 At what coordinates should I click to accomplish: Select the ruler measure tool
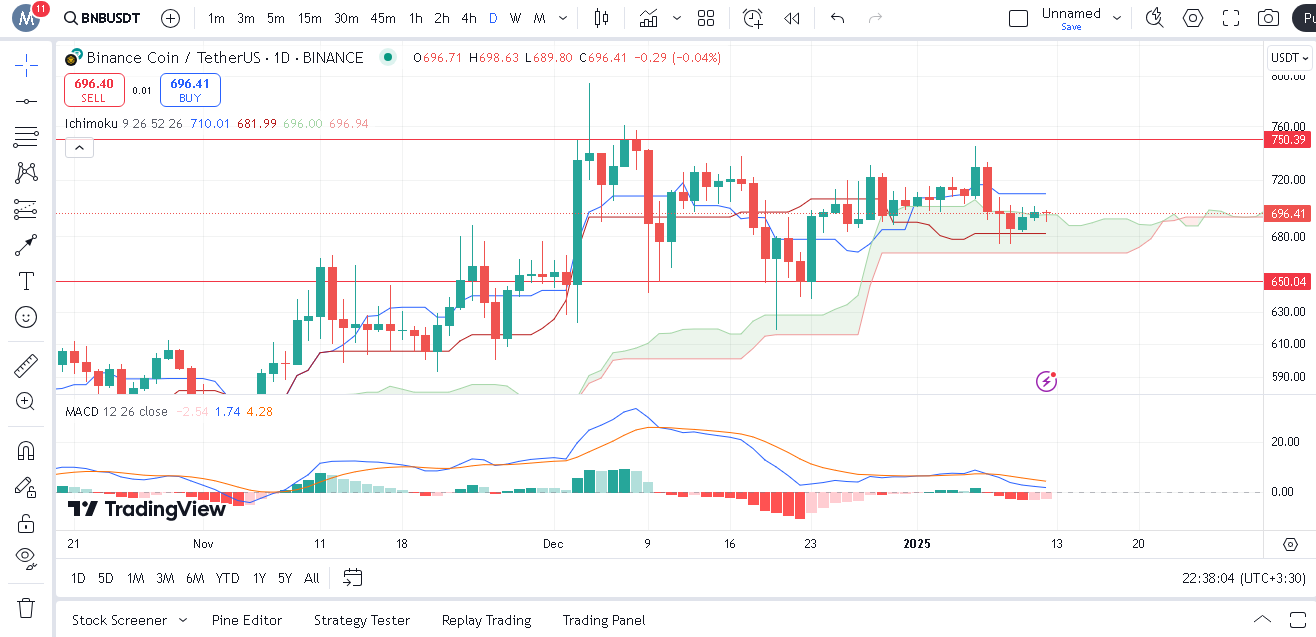point(26,366)
